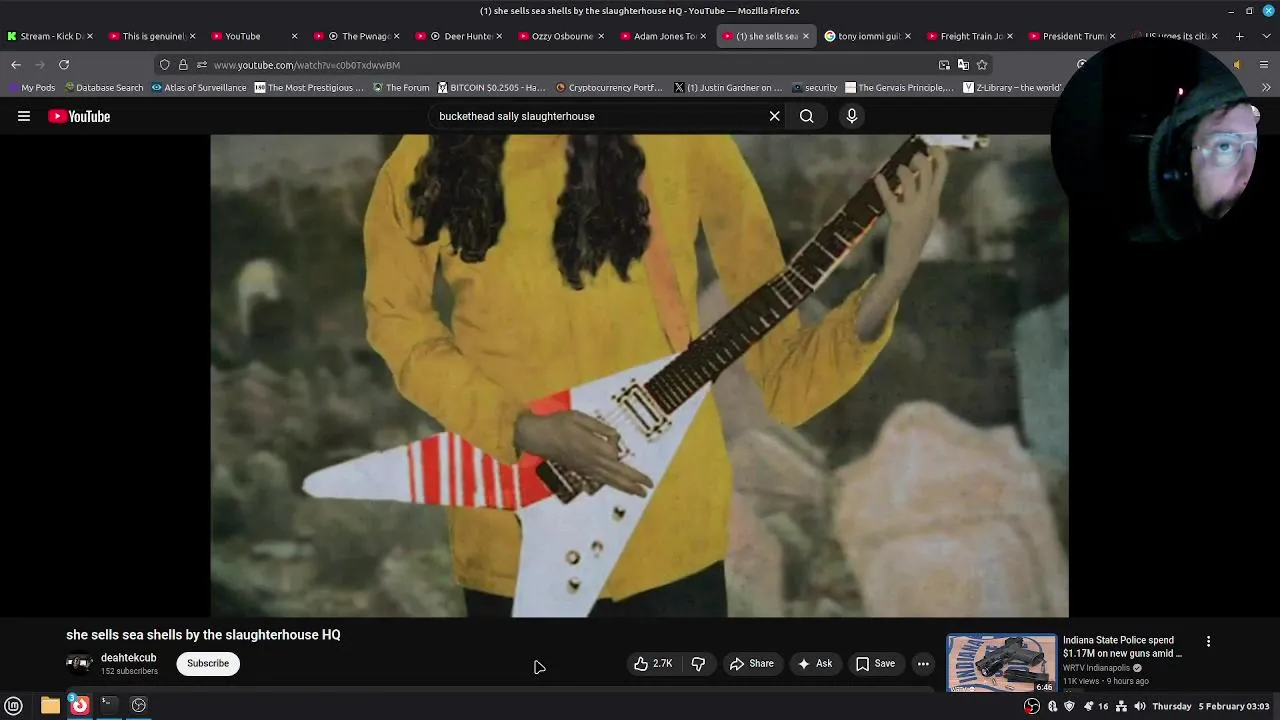Like the video showing 2.7K likes
1280x720 pixels.
652,663
